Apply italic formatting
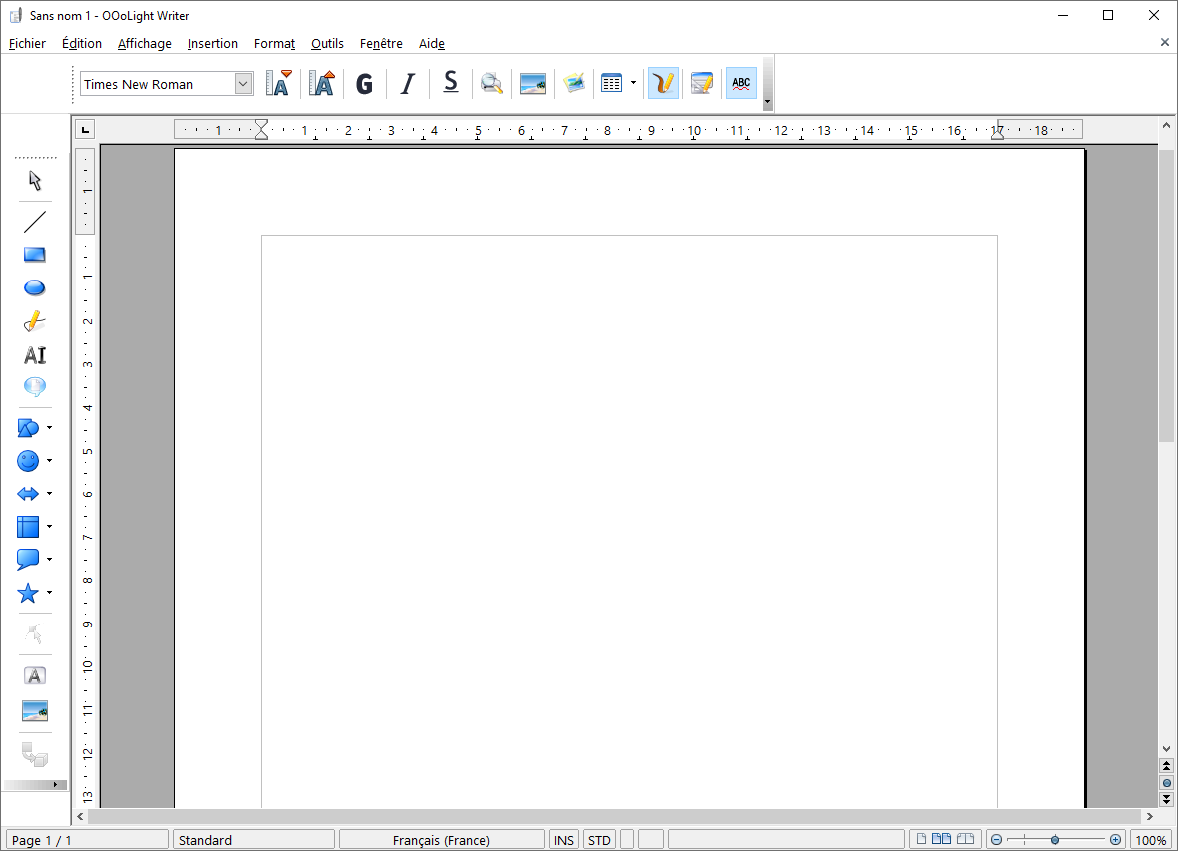 click(407, 83)
